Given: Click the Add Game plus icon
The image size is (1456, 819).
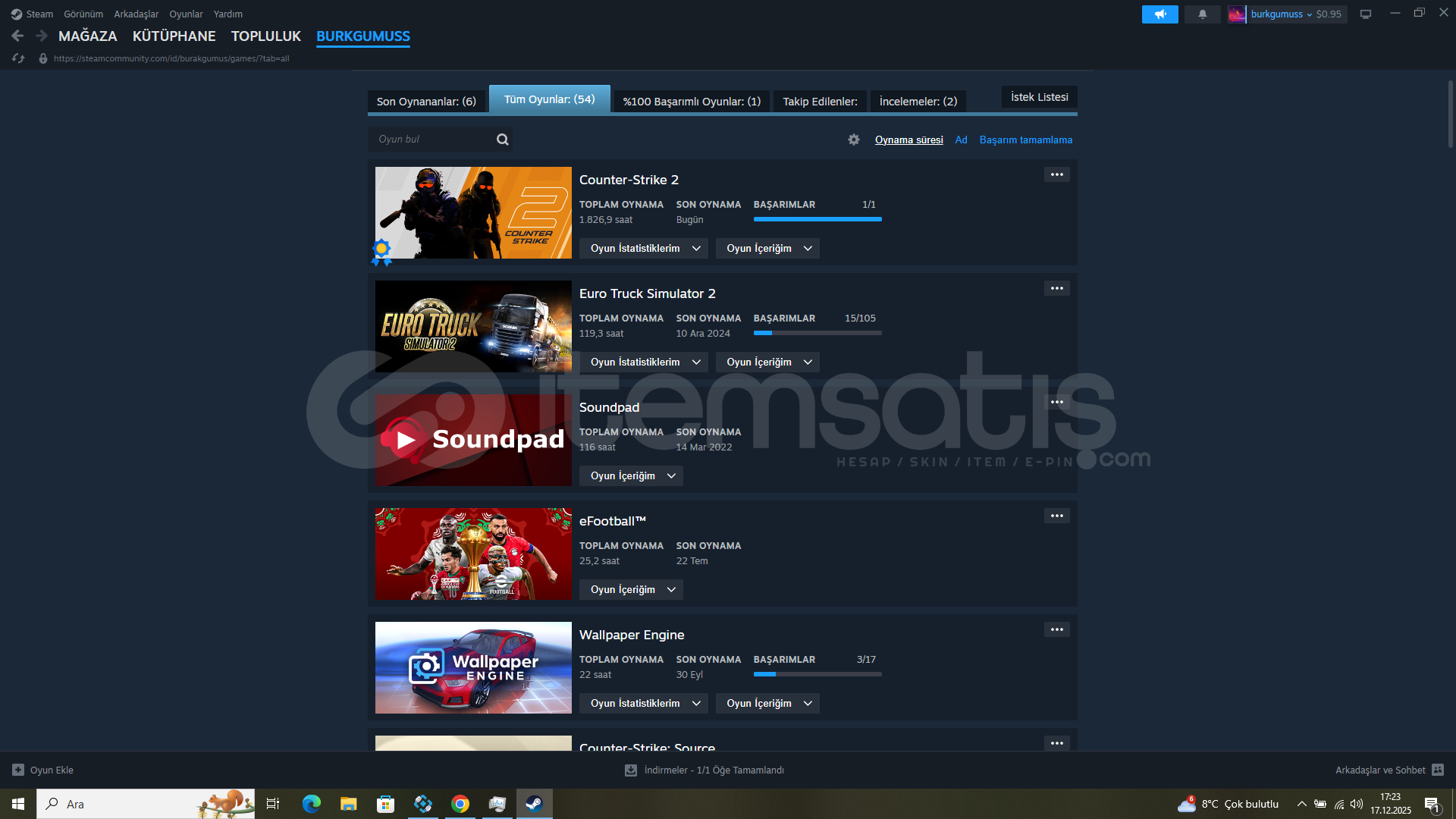Looking at the screenshot, I should coord(18,770).
